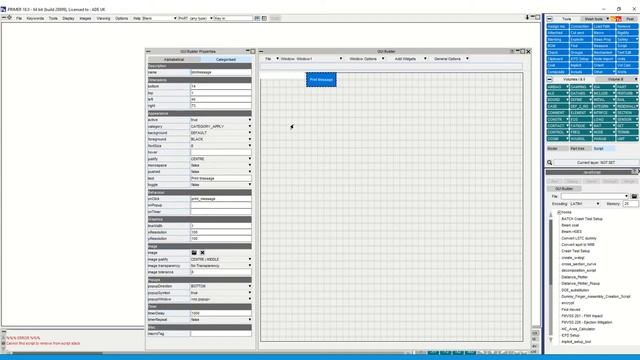Viewport: 640px width, 360px height.
Task: Click the text property field Print Message
Action: (221, 178)
